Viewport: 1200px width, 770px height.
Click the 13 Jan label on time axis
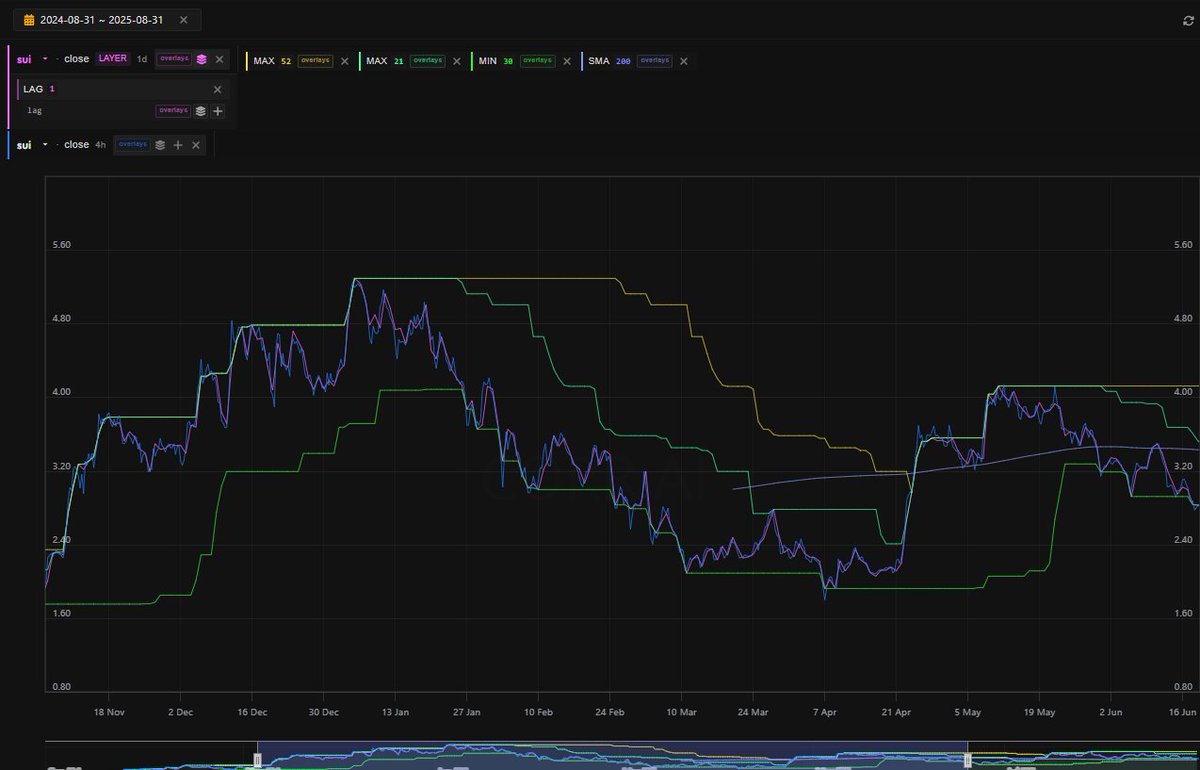(x=395, y=713)
